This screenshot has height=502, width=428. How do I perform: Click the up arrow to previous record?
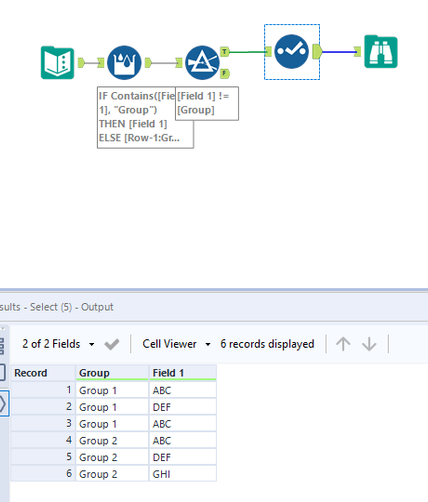343,344
